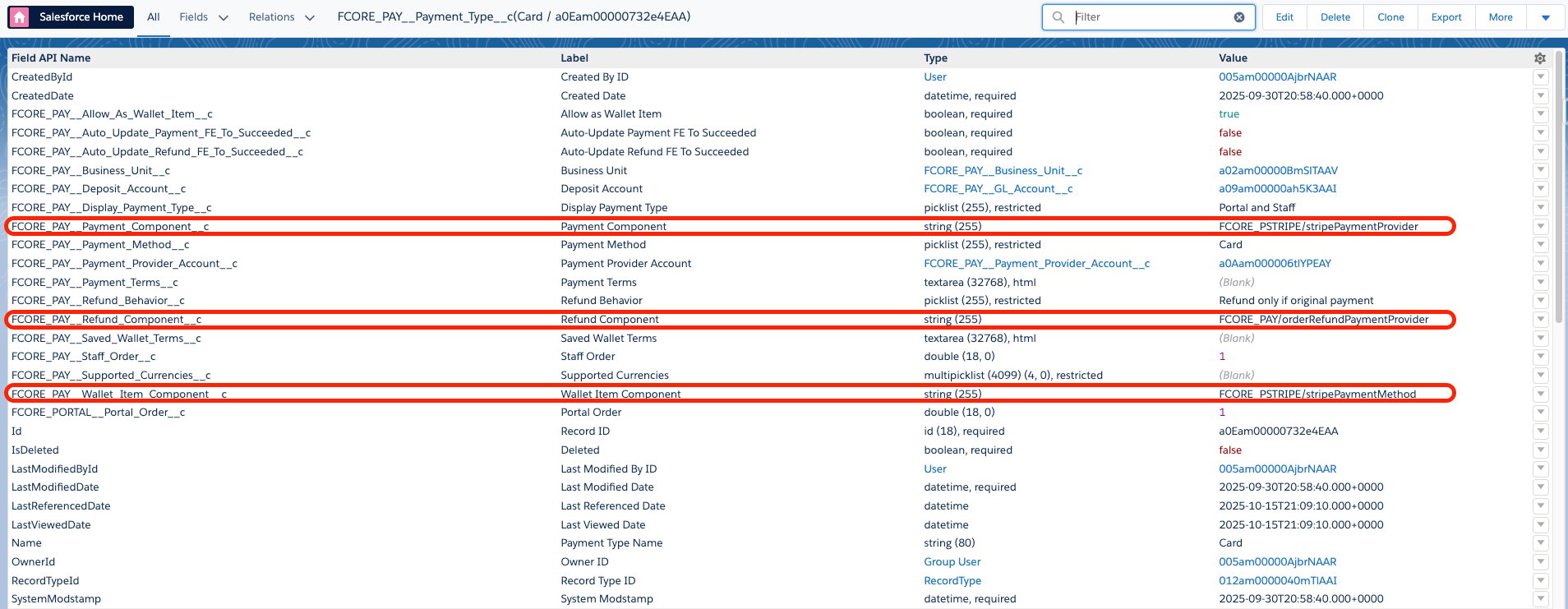The height and width of the screenshot is (609, 1568).
Task: Open row actions arrow for CreatedById
Action: [1541, 77]
